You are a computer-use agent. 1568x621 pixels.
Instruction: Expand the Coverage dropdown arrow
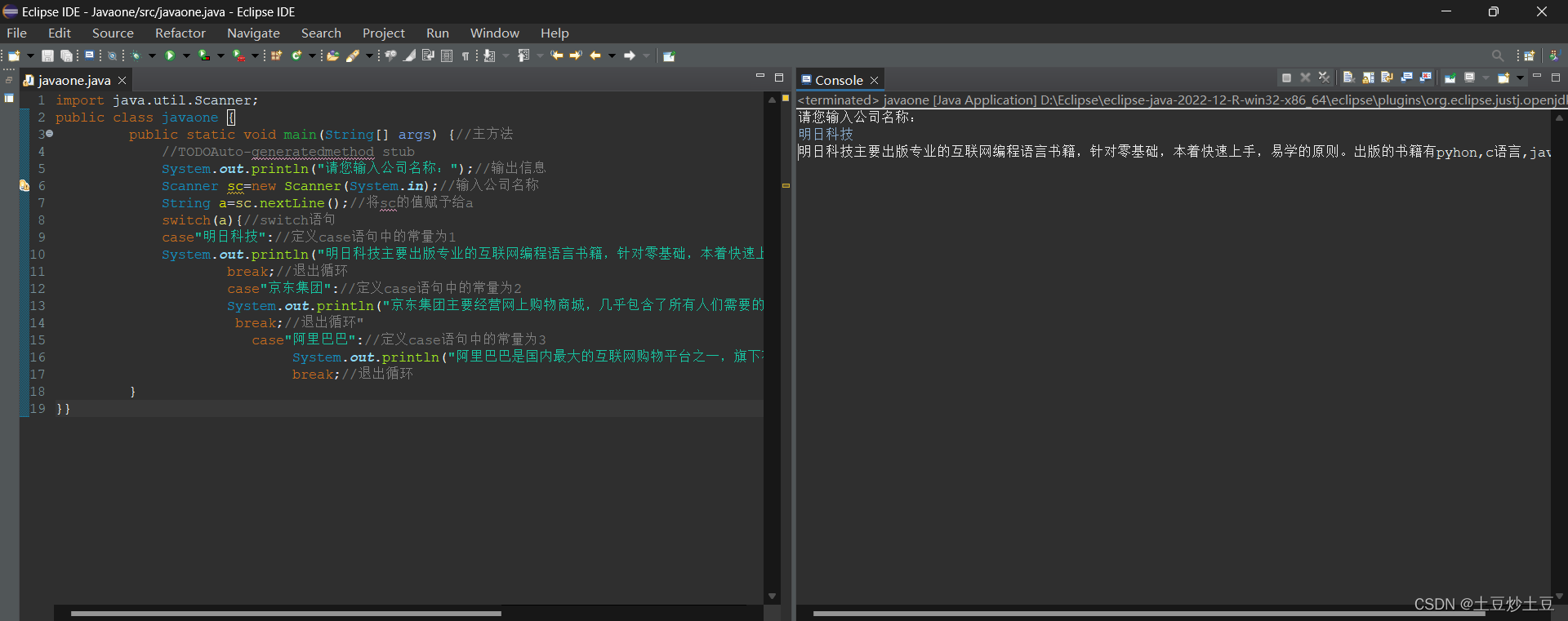(x=220, y=55)
